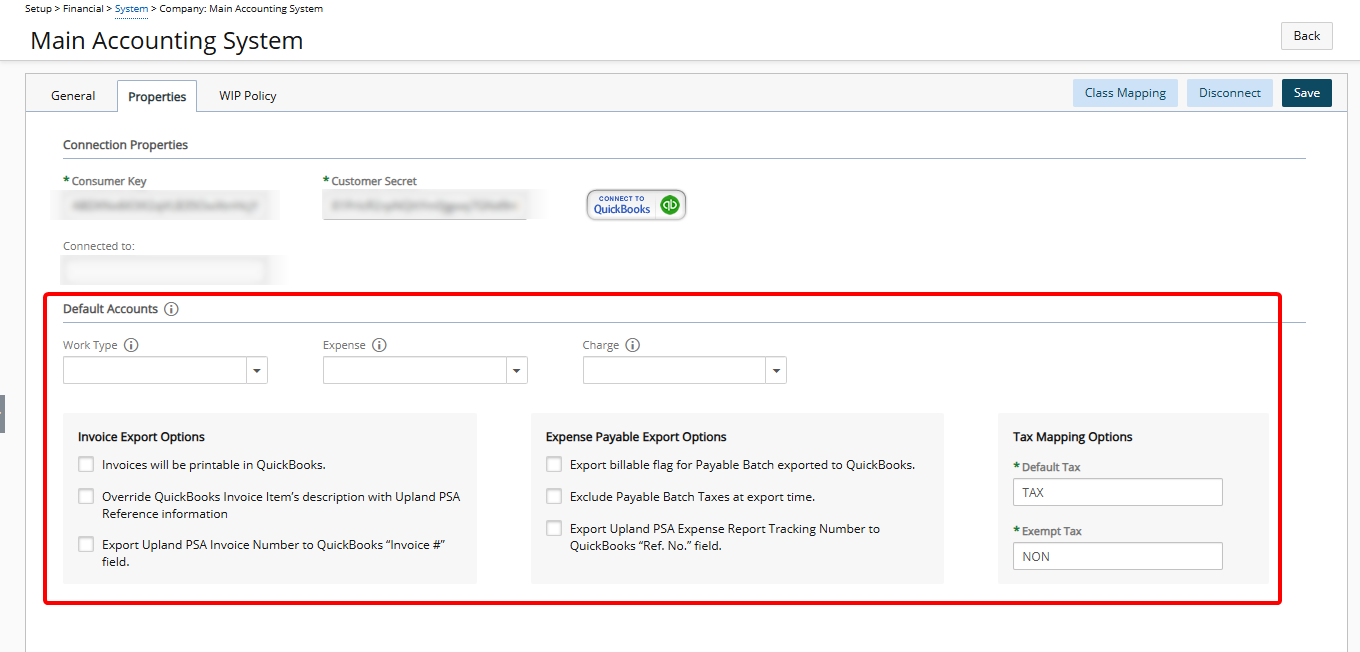Screen dimensions: 1360x652
Task: Click the Connect to QuickBooks button
Action: pos(636,205)
